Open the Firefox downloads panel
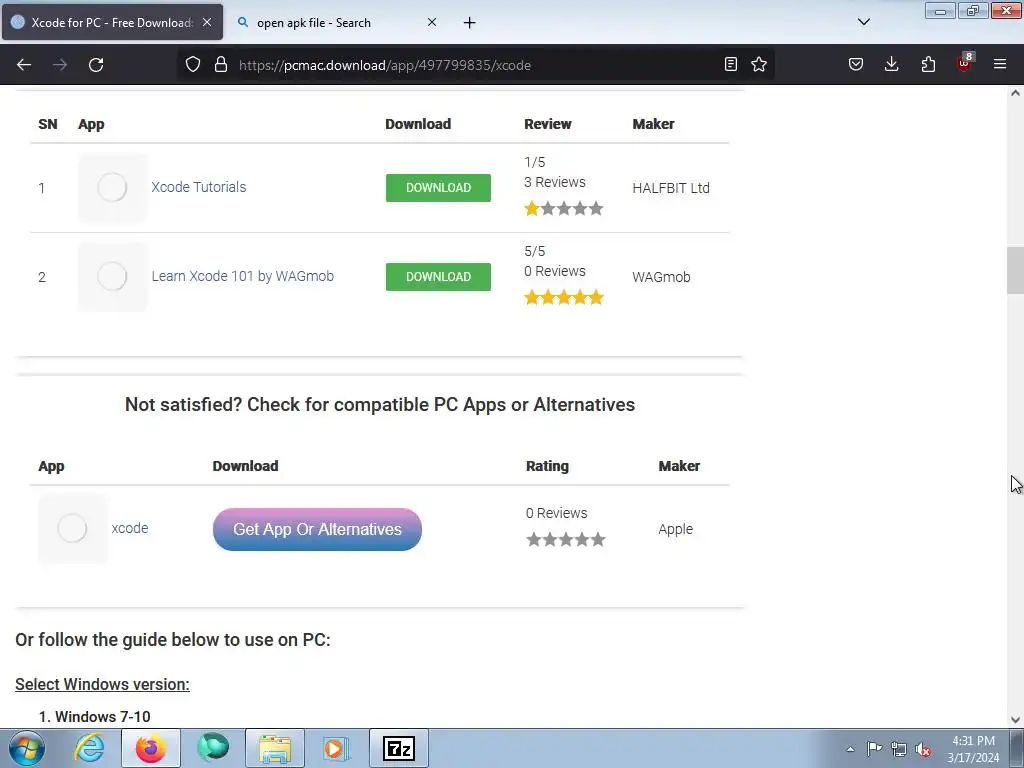Image resolution: width=1024 pixels, height=768 pixels. [891, 64]
